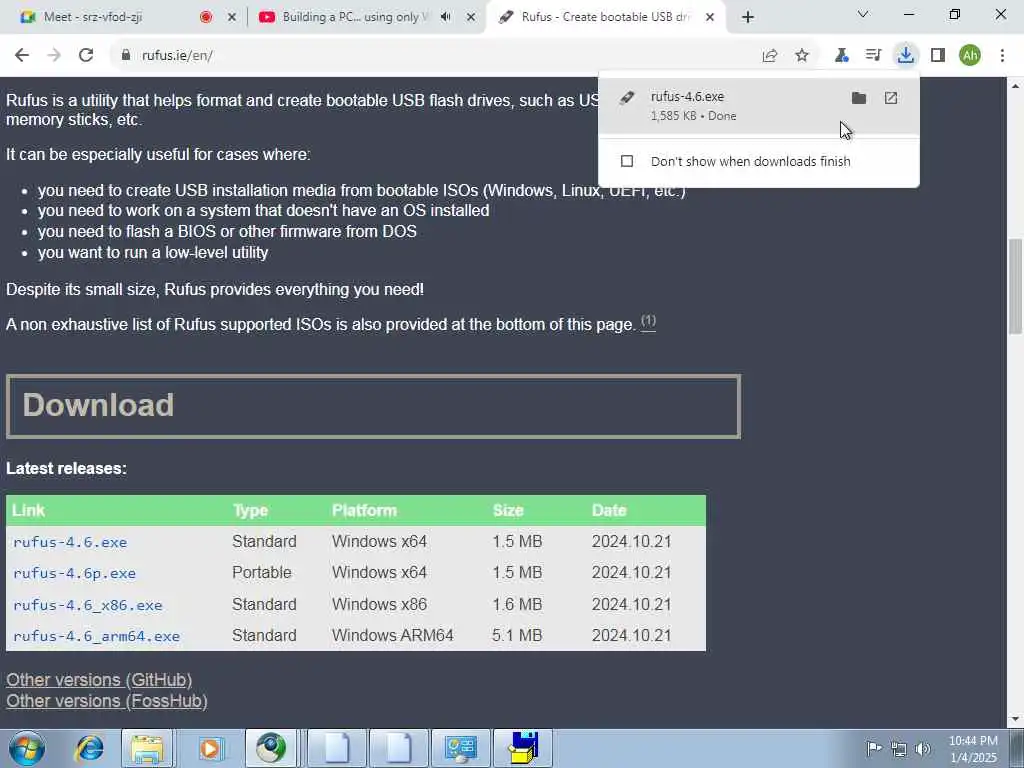The height and width of the screenshot is (768, 1024).
Task: Open Windows Explorer folder taskbar icon
Action: pyautogui.click(x=147, y=748)
